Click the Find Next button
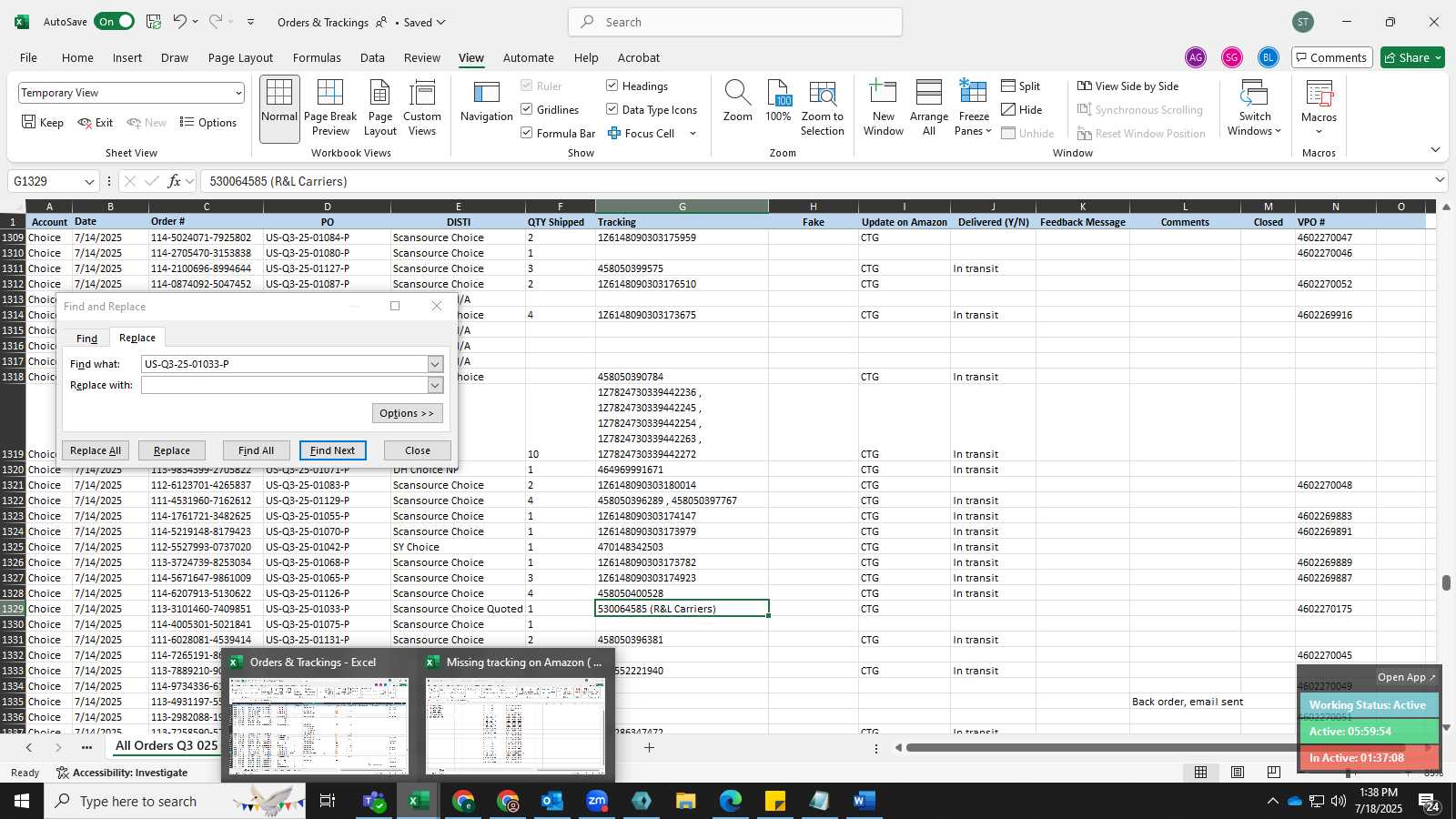The height and width of the screenshot is (819, 1456). [333, 450]
